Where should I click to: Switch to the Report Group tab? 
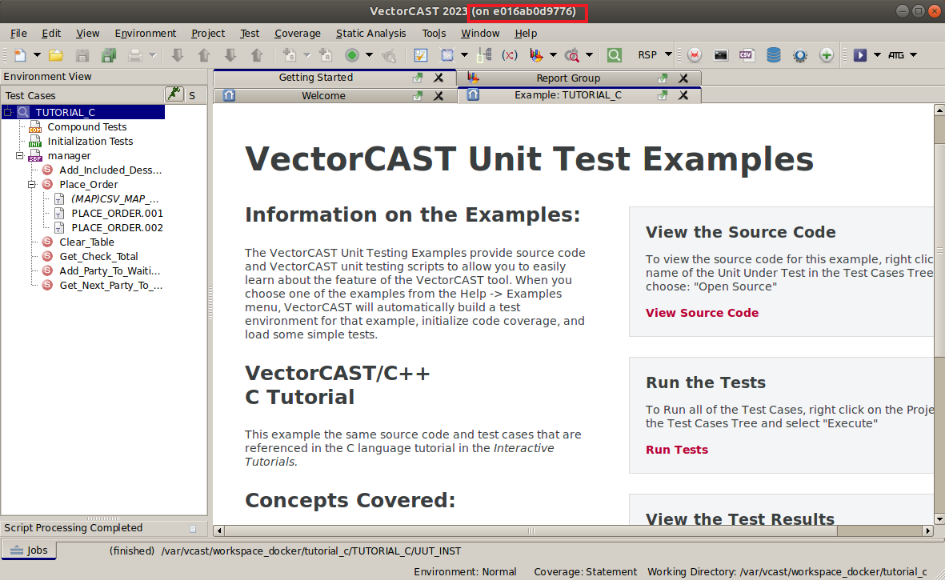click(568, 78)
